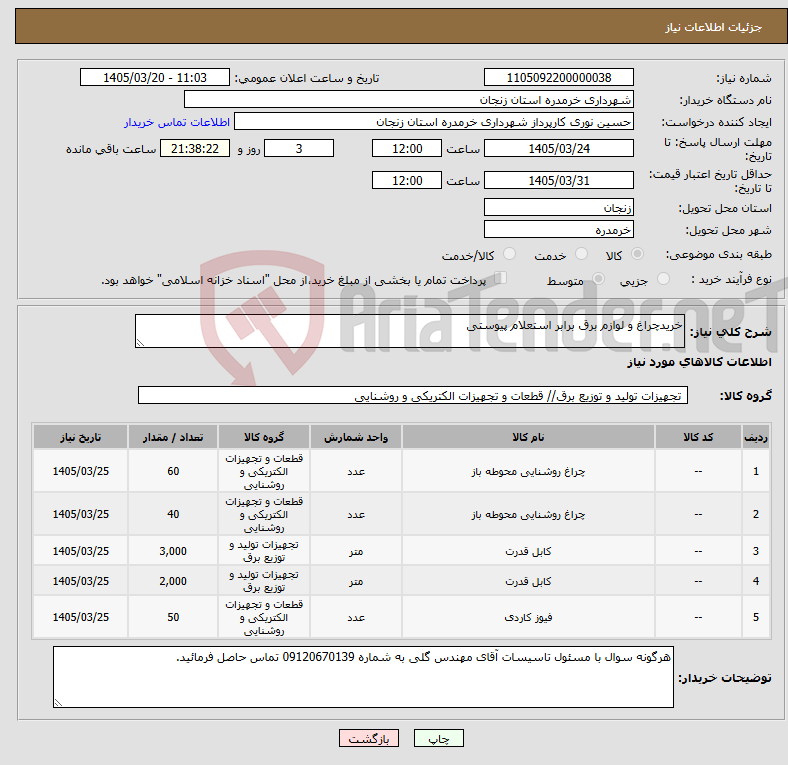The height and width of the screenshot is (765, 788).
Task: Click the need date in row 5
Action: click(x=80, y=617)
